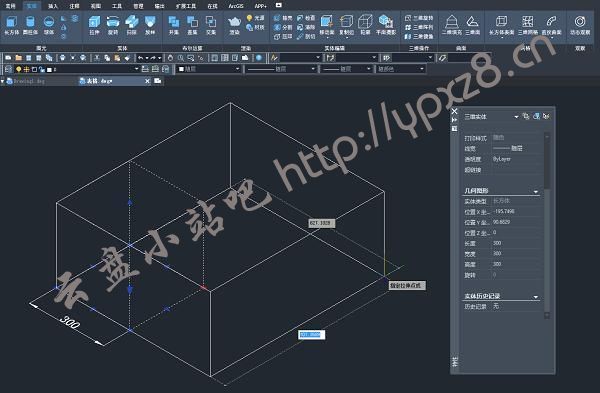Click the dynamic input box on the box's bottom edge
Image resolution: width=600 pixels, height=393 pixels.
click(x=311, y=335)
